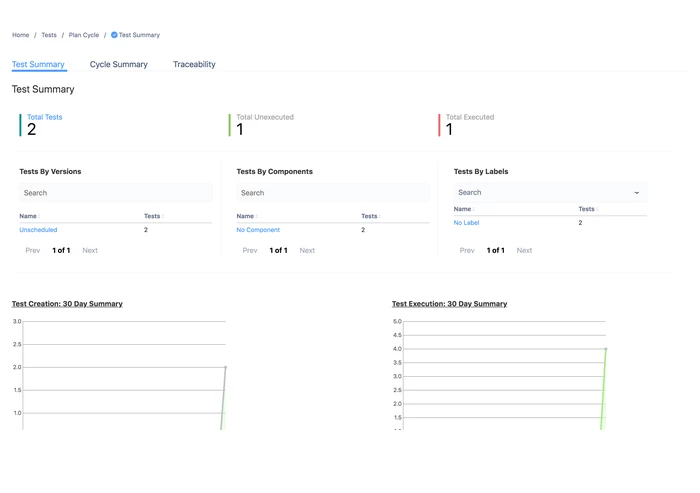Switch to the Cycle Summary tab
The width and height of the screenshot is (700, 493).
pos(118,64)
